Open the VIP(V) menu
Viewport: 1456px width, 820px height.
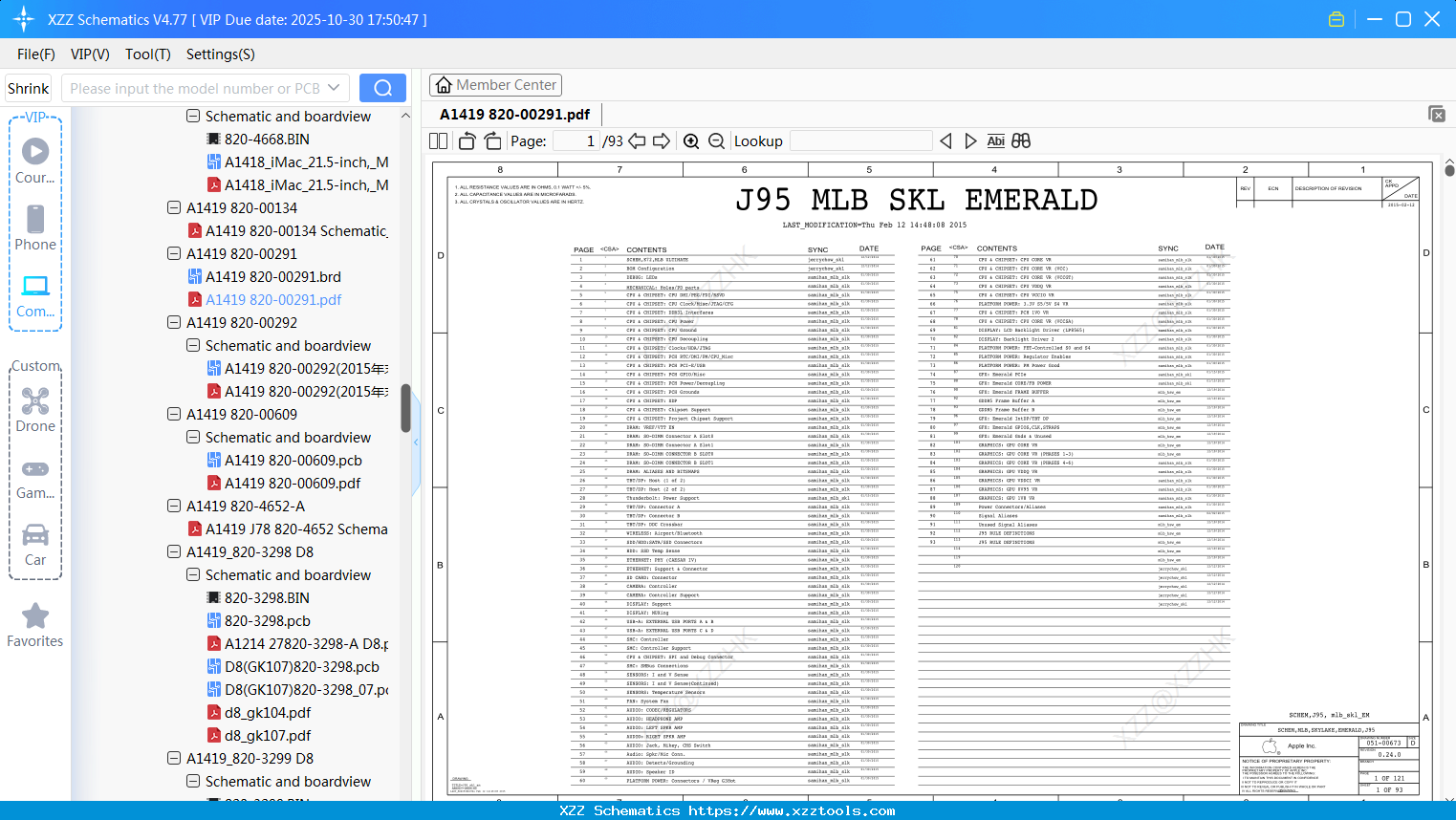(90, 54)
